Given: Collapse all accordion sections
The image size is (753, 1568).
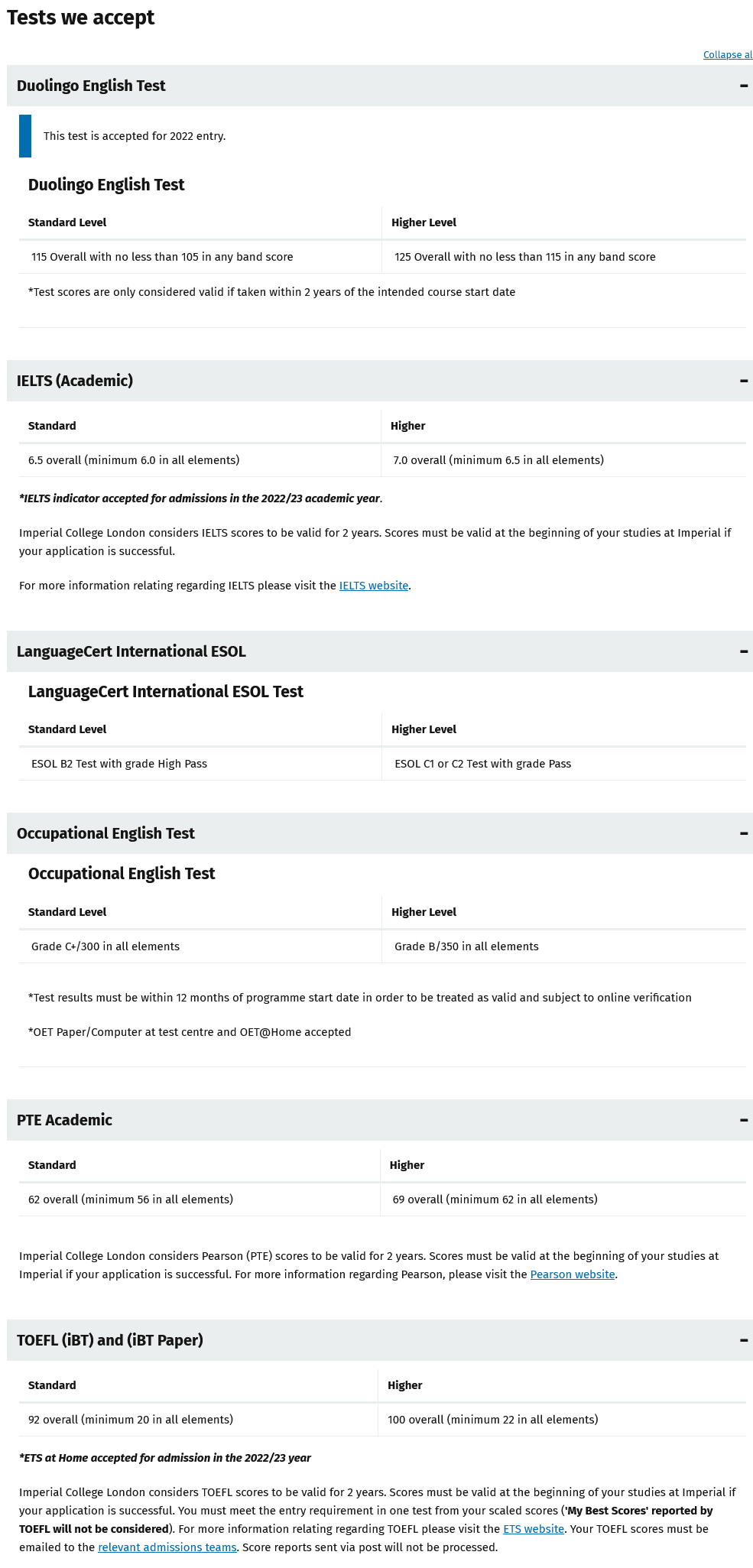Looking at the screenshot, I should tap(728, 55).
